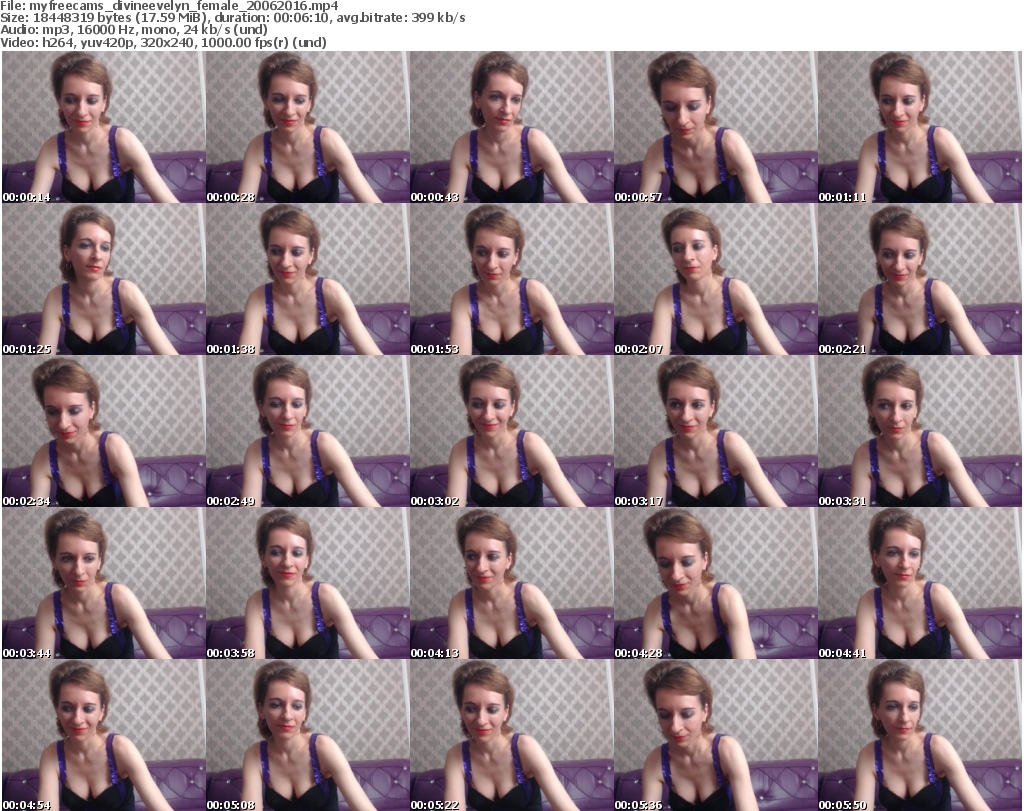The height and width of the screenshot is (811, 1024).
Task: Select the thumbnail at timestamp 00:03:02
Action: tap(511, 431)
